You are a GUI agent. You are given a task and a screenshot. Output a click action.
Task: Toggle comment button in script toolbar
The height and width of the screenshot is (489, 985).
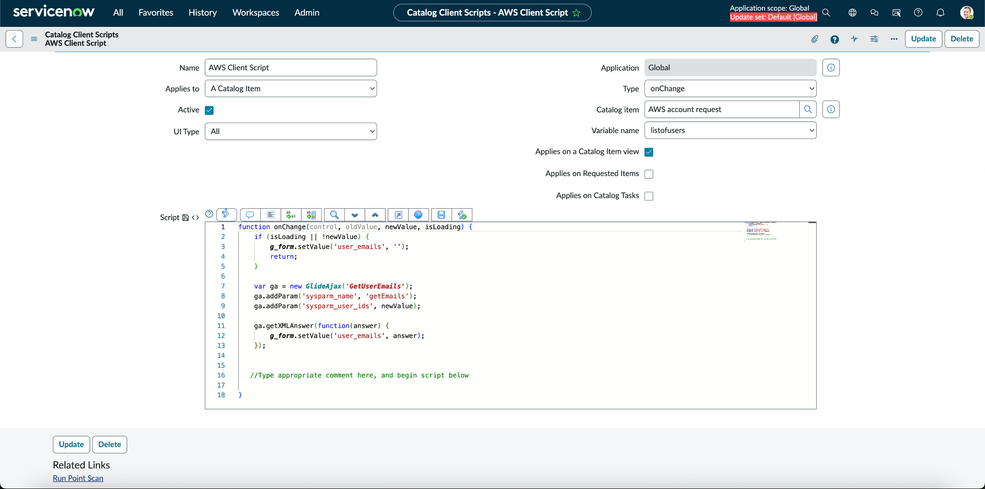(249, 214)
